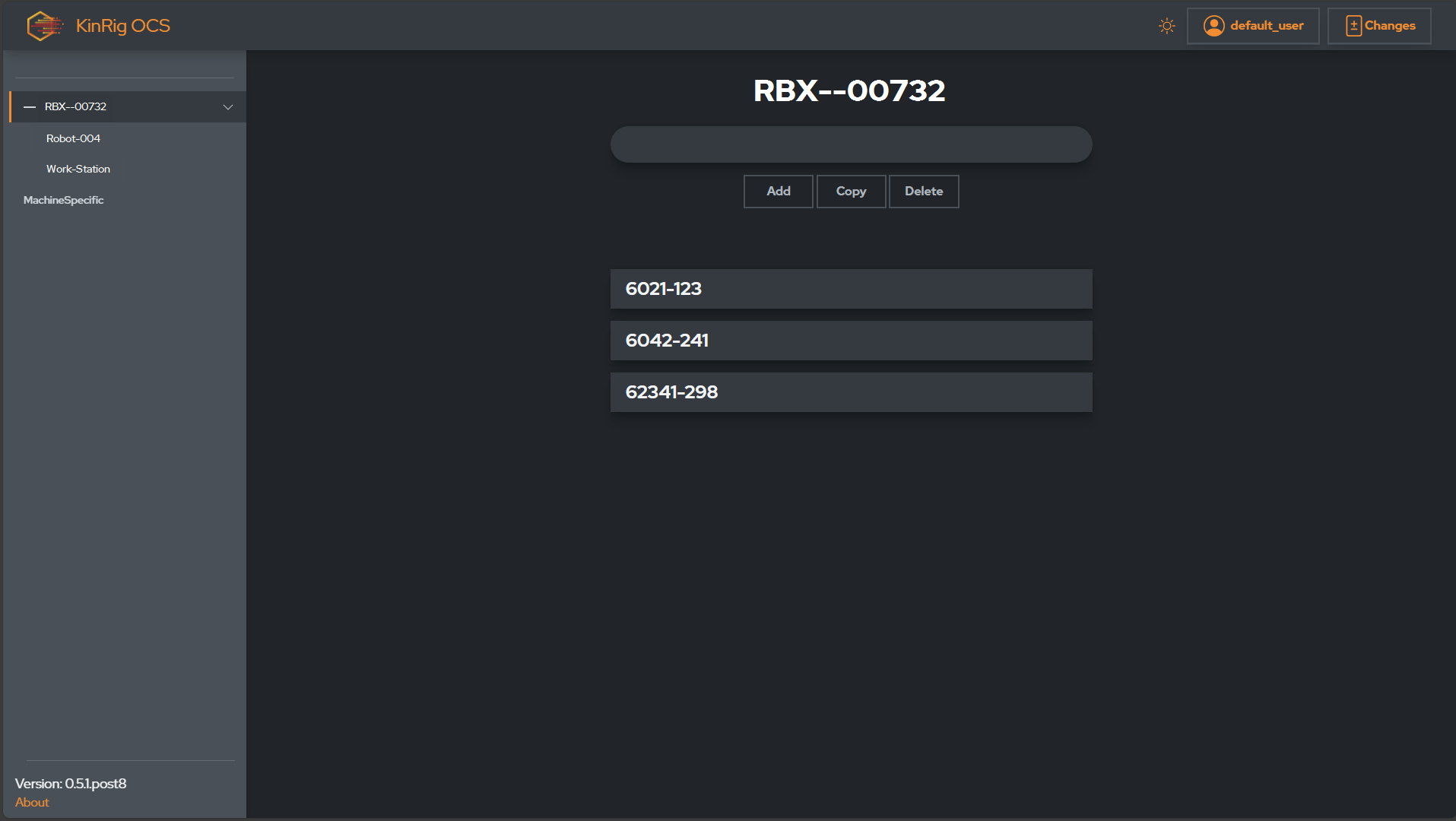Click the Add button
Screen dimensions: 1456x821
[x=778, y=191]
